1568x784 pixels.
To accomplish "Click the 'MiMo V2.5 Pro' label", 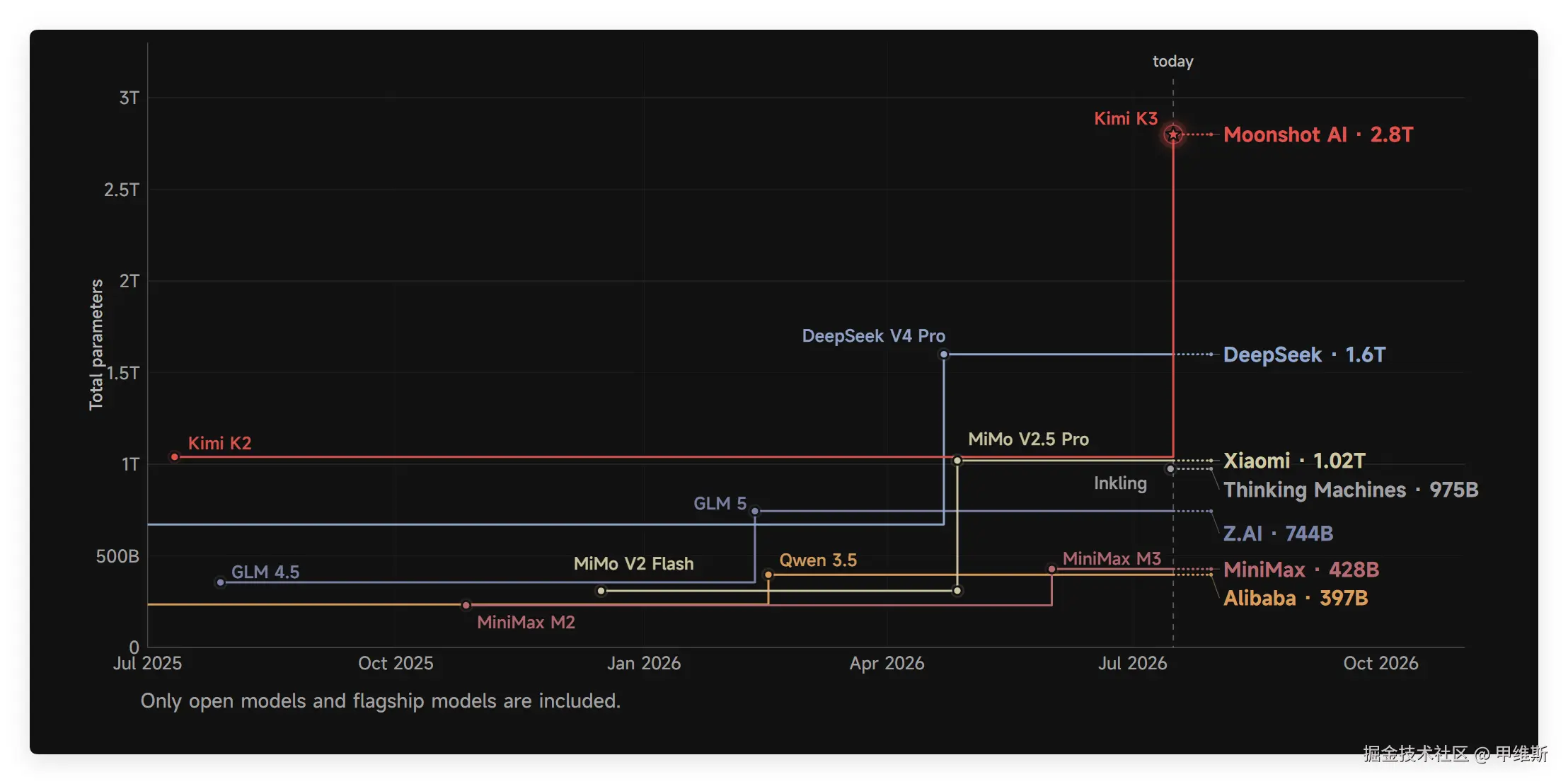I will (1028, 439).
